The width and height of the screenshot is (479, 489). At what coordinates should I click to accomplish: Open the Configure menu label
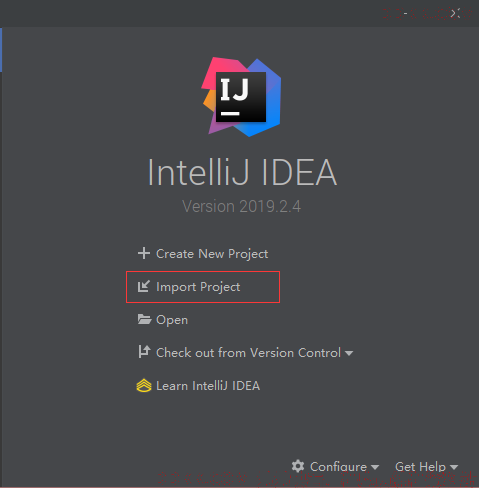coord(338,467)
